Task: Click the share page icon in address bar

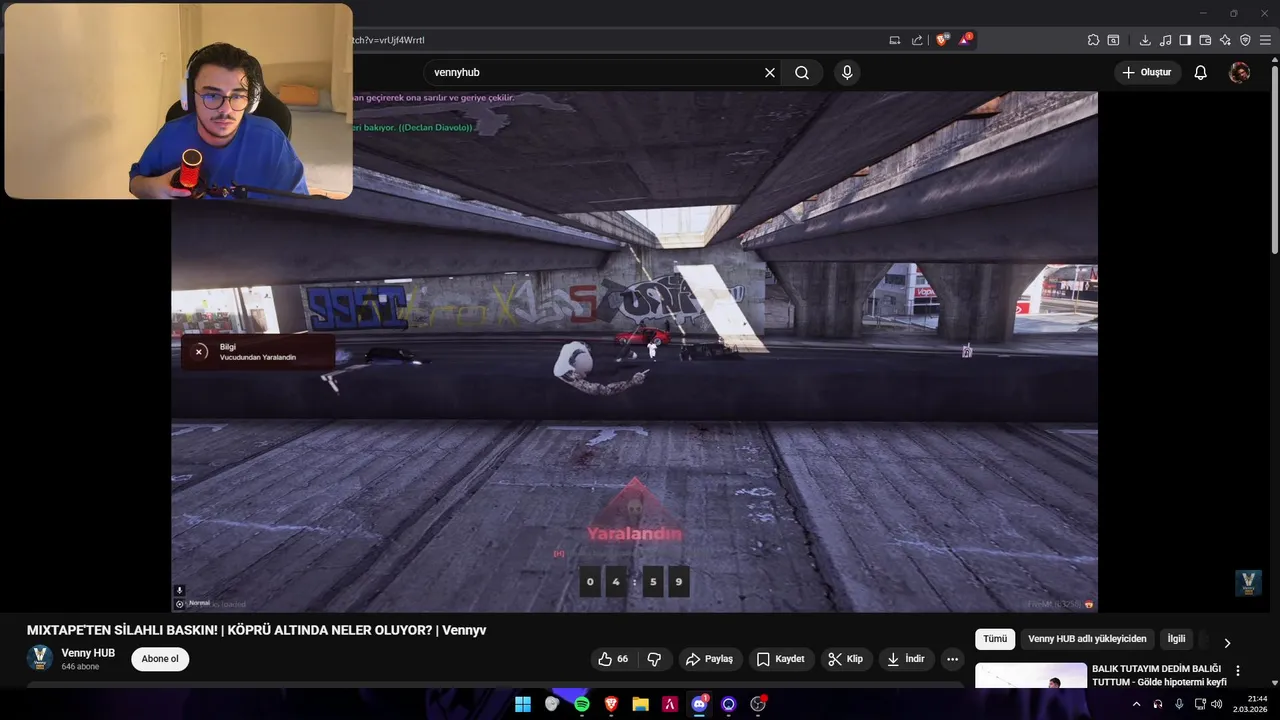Action: [917, 40]
